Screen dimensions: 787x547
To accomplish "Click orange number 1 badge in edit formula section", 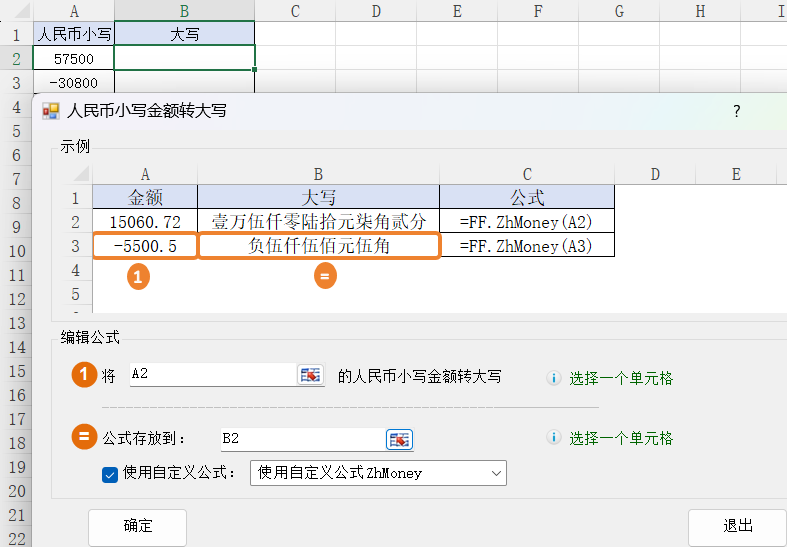I will pyautogui.click(x=83, y=375).
